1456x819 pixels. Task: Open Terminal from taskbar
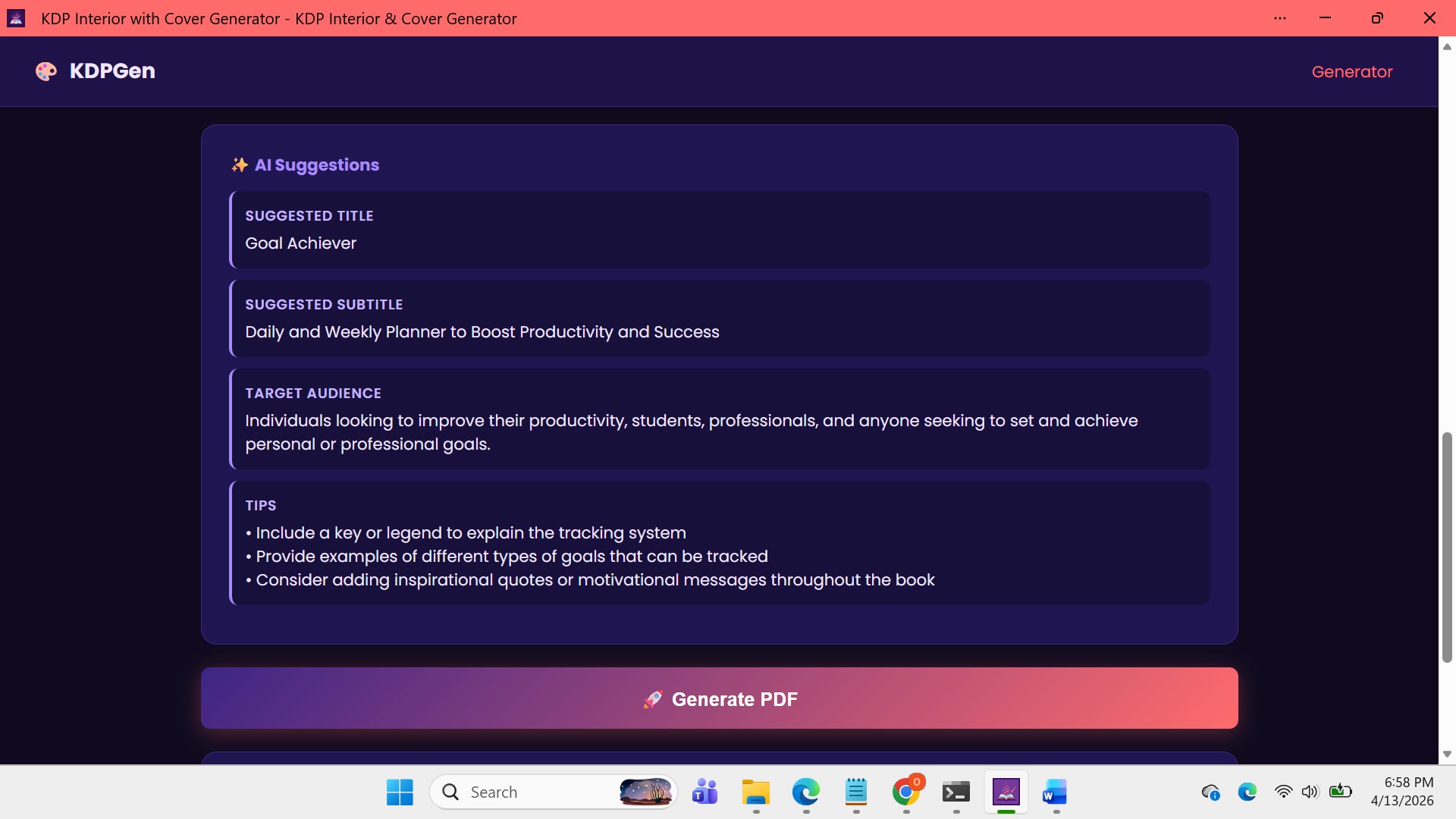point(955,792)
